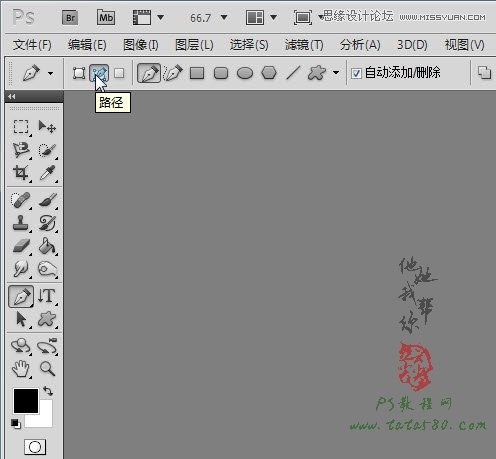Swap foreground and background colors arrow
The height and width of the screenshot is (459, 496).
tap(48, 391)
